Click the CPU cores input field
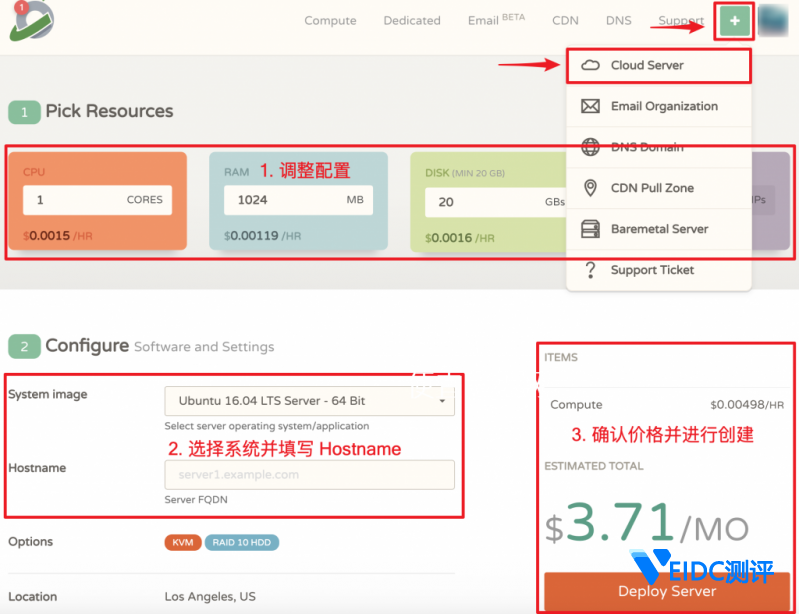The height and width of the screenshot is (614, 799). click(97, 200)
